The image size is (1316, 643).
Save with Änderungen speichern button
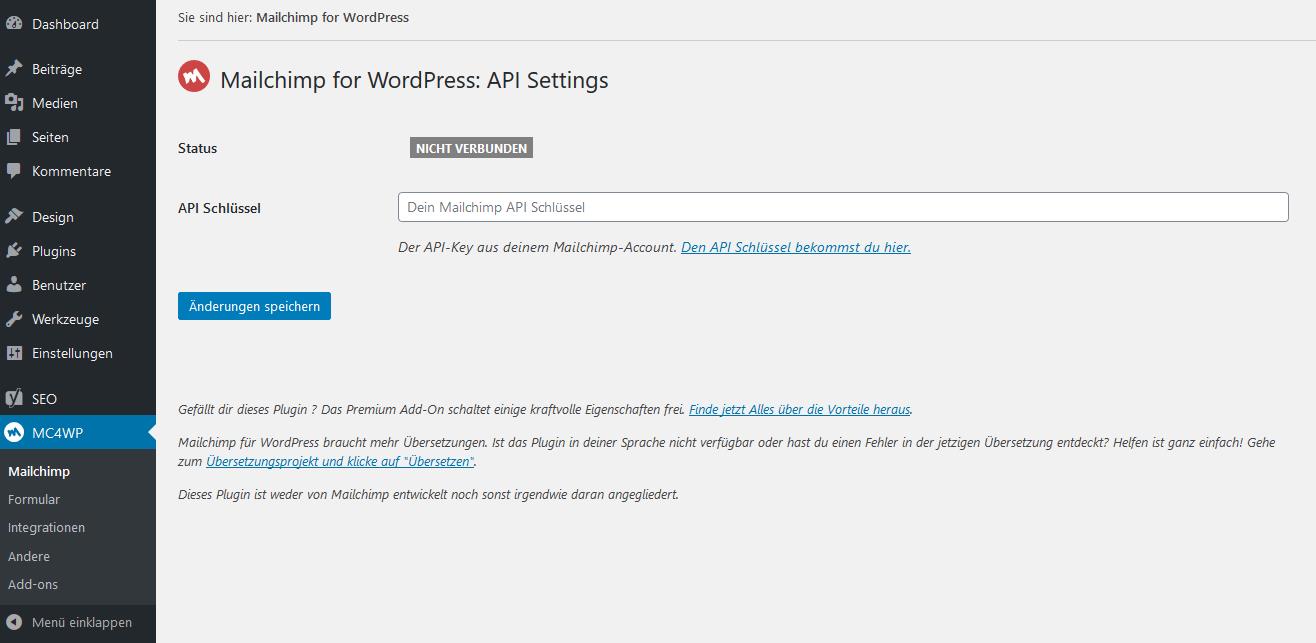254,306
